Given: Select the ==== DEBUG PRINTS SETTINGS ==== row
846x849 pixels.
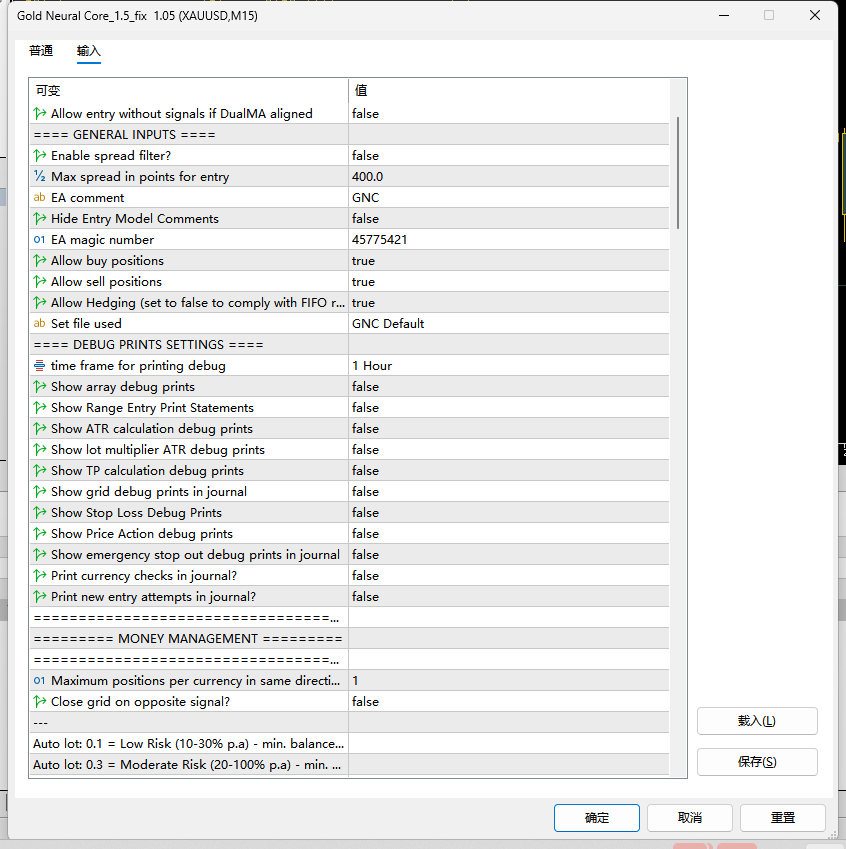Looking at the screenshot, I should (350, 345).
